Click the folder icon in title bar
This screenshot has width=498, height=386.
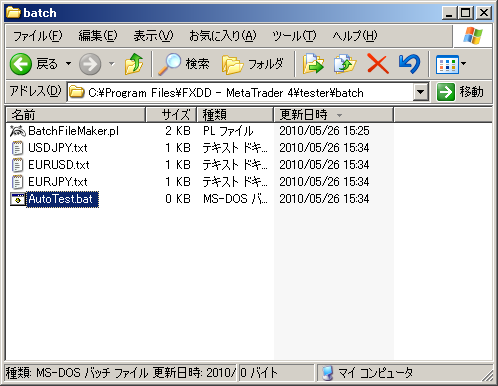pos(13,13)
